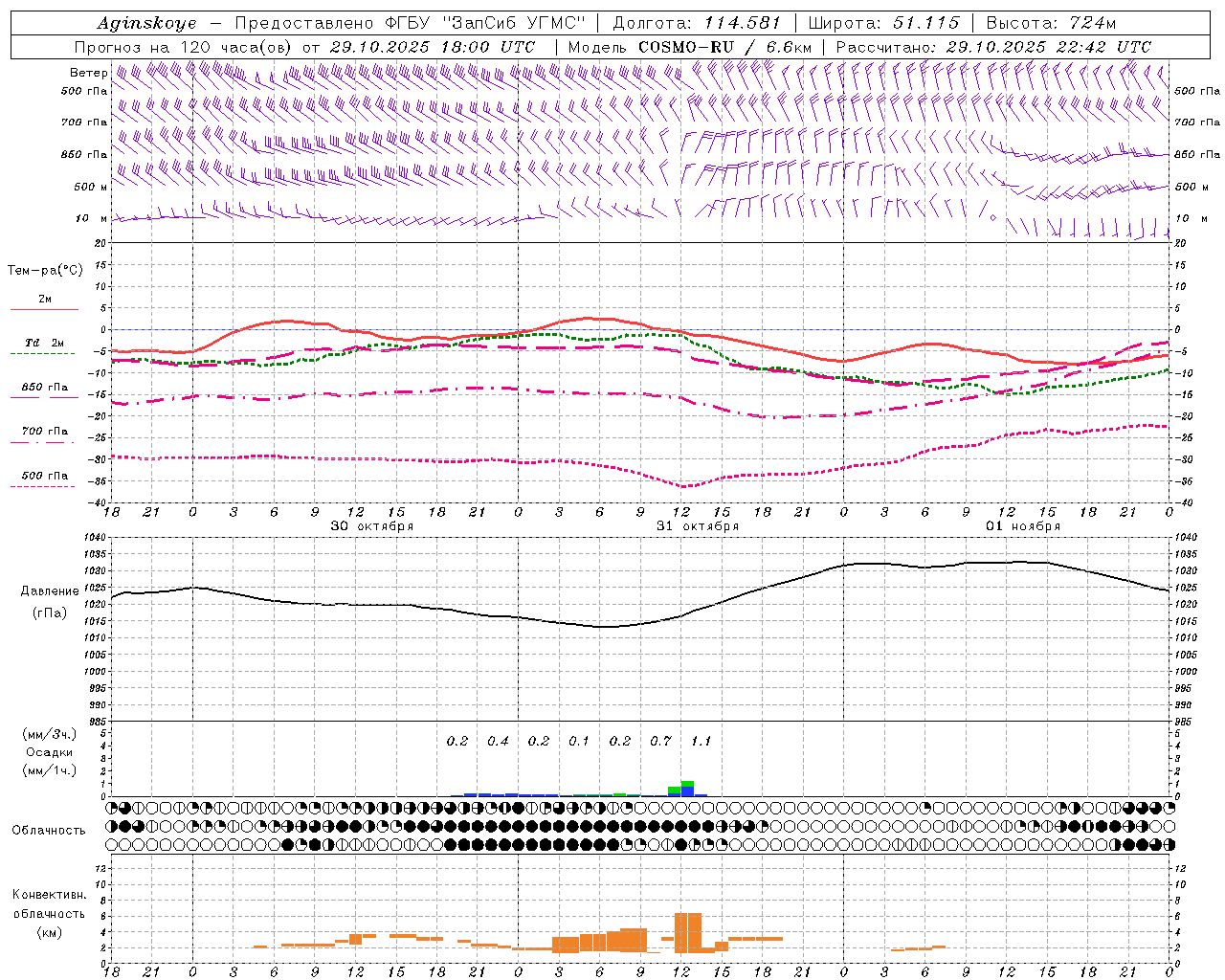
Task: Select the 0.4 precipitation amount label
Action: 498,741
